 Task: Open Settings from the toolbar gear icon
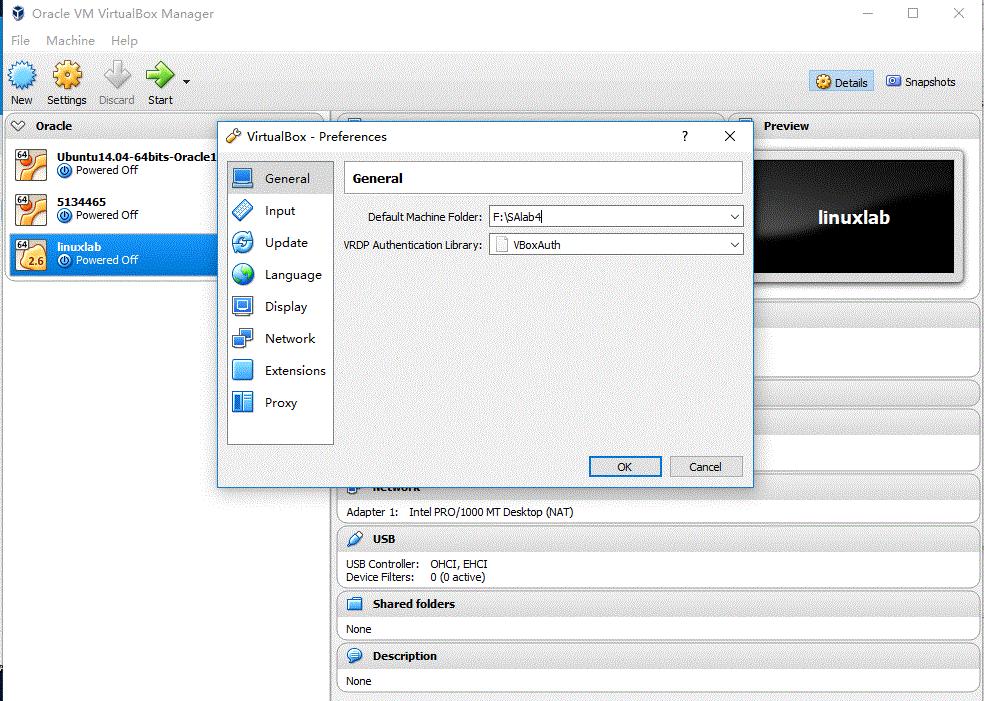(x=67, y=75)
